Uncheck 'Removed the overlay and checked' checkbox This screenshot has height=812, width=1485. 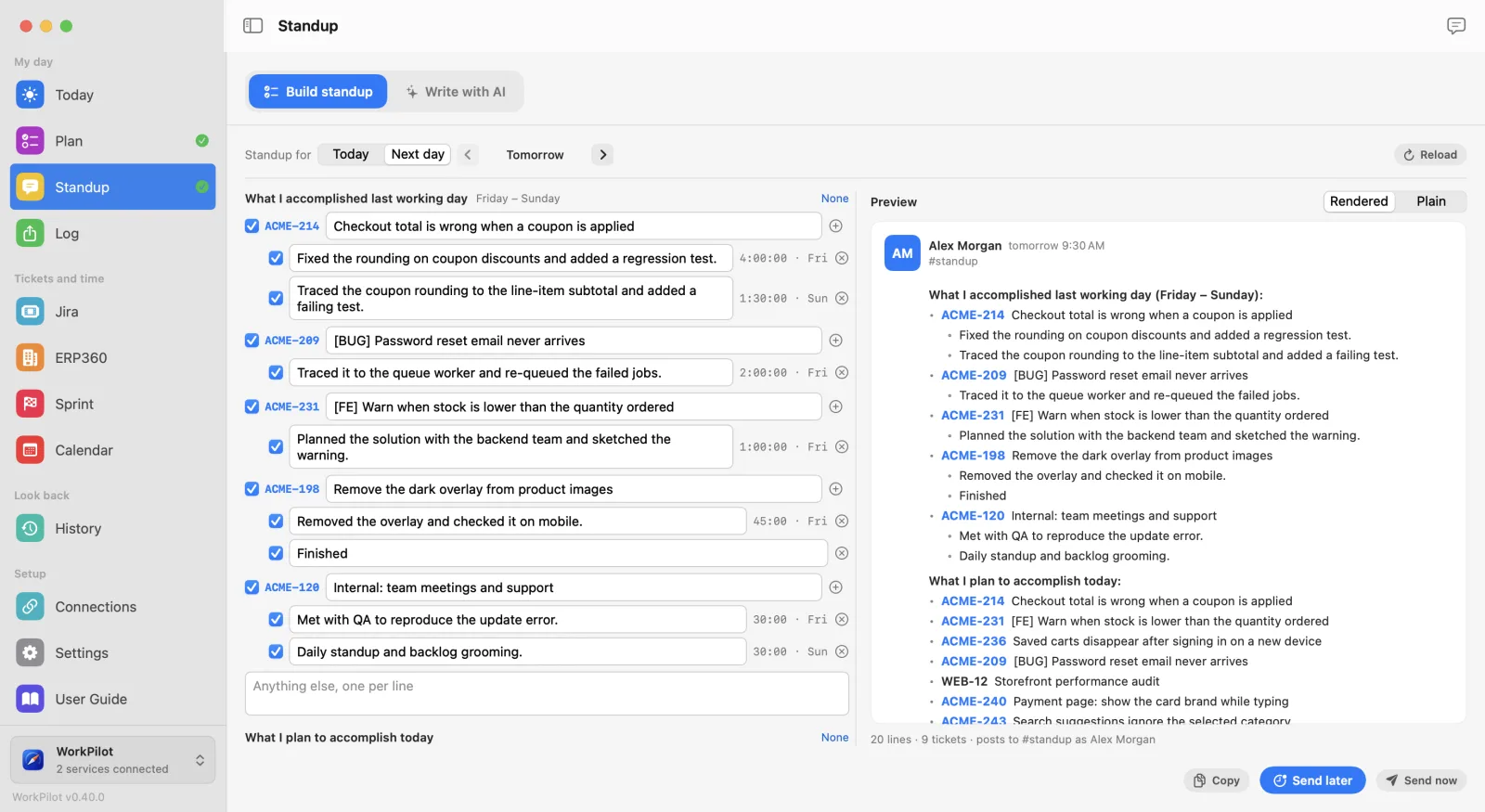coord(276,522)
